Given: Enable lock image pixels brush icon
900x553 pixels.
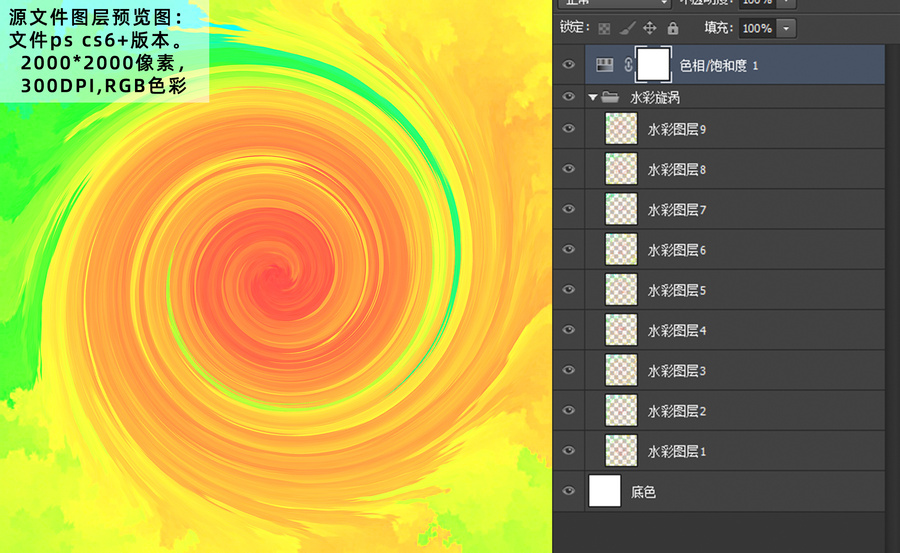Looking at the screenshot, I should pyautogui.click(x=627, y=28).
